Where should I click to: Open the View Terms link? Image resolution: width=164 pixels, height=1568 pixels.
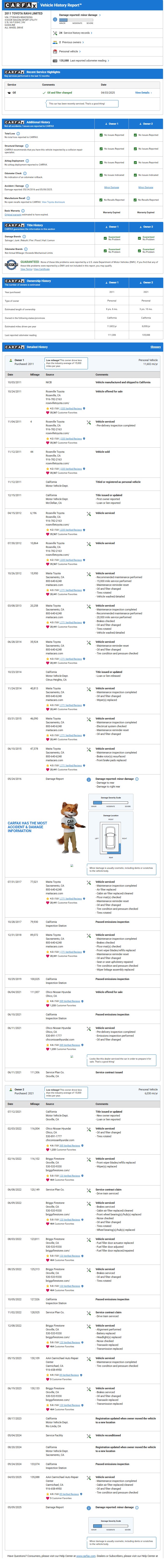tap(26, 269)
